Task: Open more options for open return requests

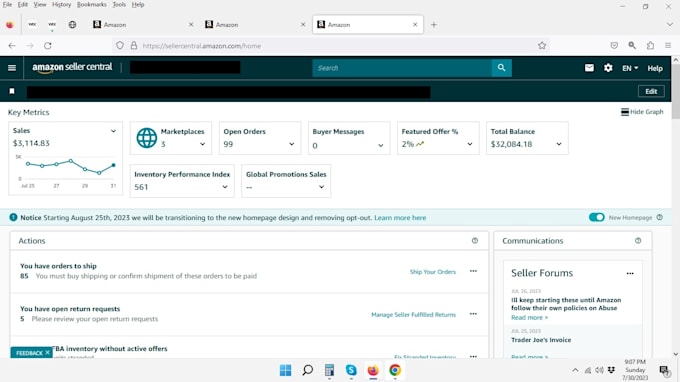Action: (x=473, y=314)
